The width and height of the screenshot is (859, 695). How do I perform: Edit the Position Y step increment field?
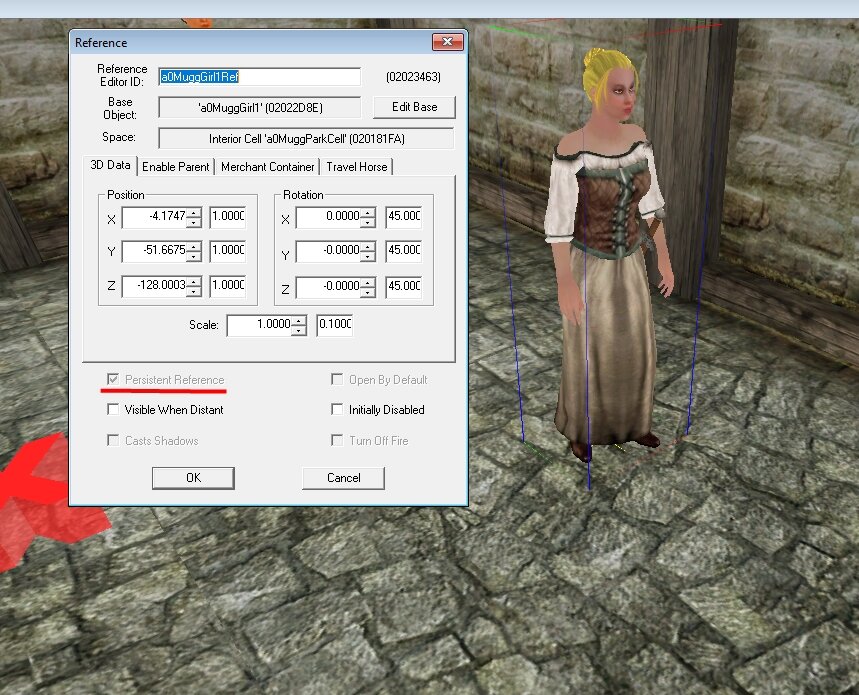click(228, 250)
